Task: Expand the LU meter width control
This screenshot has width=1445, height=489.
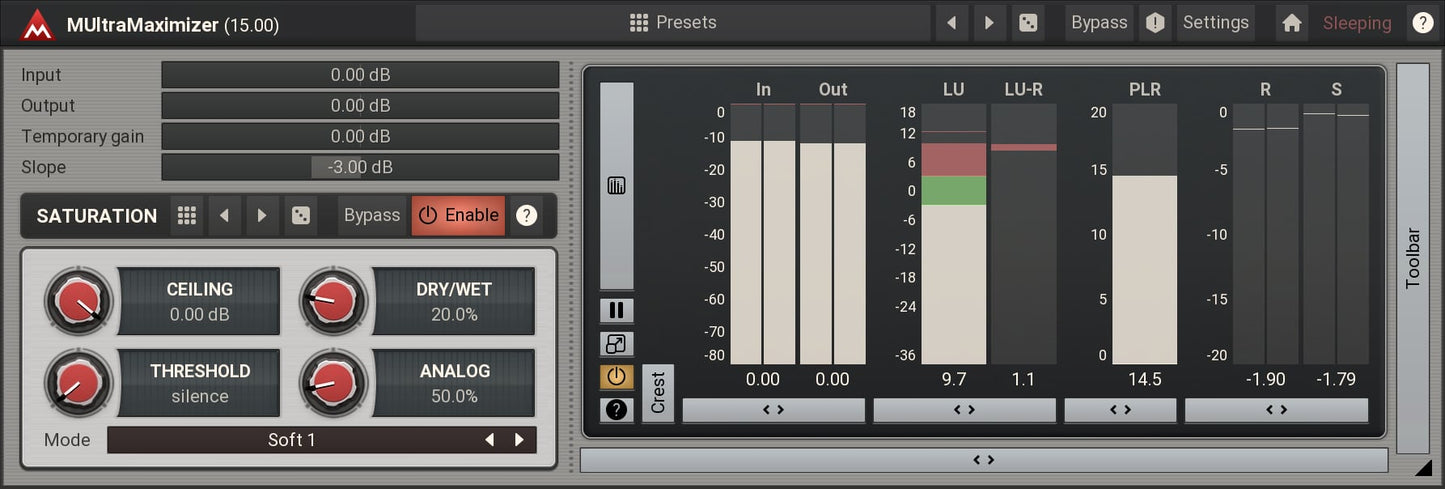Action: click(x=964, y=410)
